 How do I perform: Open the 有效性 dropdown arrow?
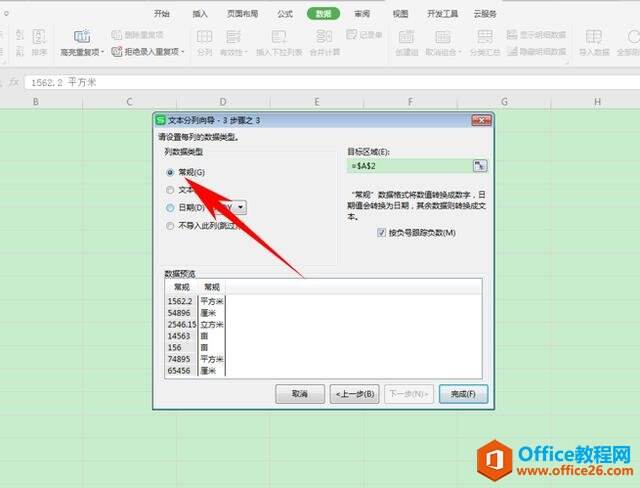[246, 52]
